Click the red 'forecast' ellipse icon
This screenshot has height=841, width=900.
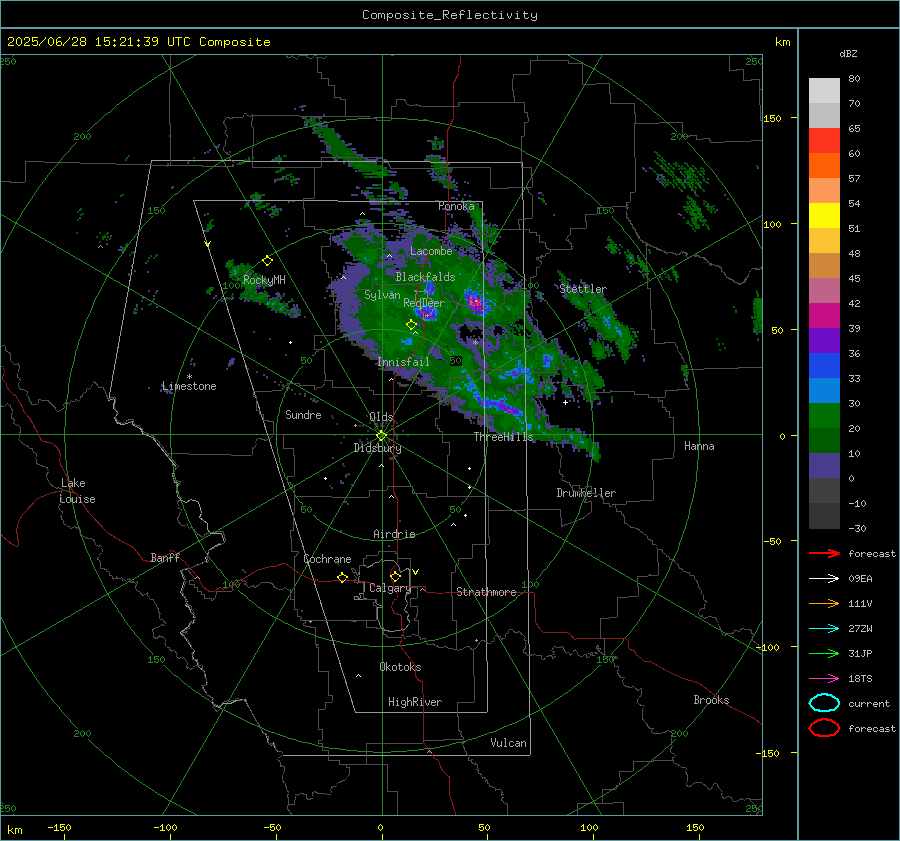[x=824, y=728]
